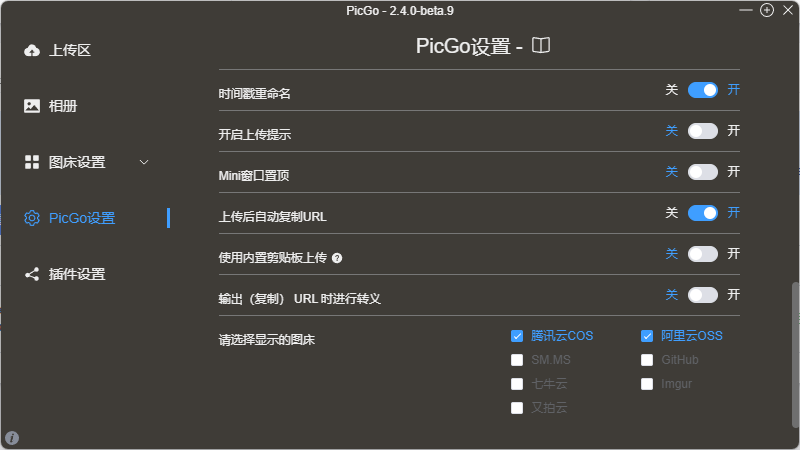This screenshot has width=800, height=450.
Task: Click the plugin settings share icon
Action: click(x=32, y=274)
